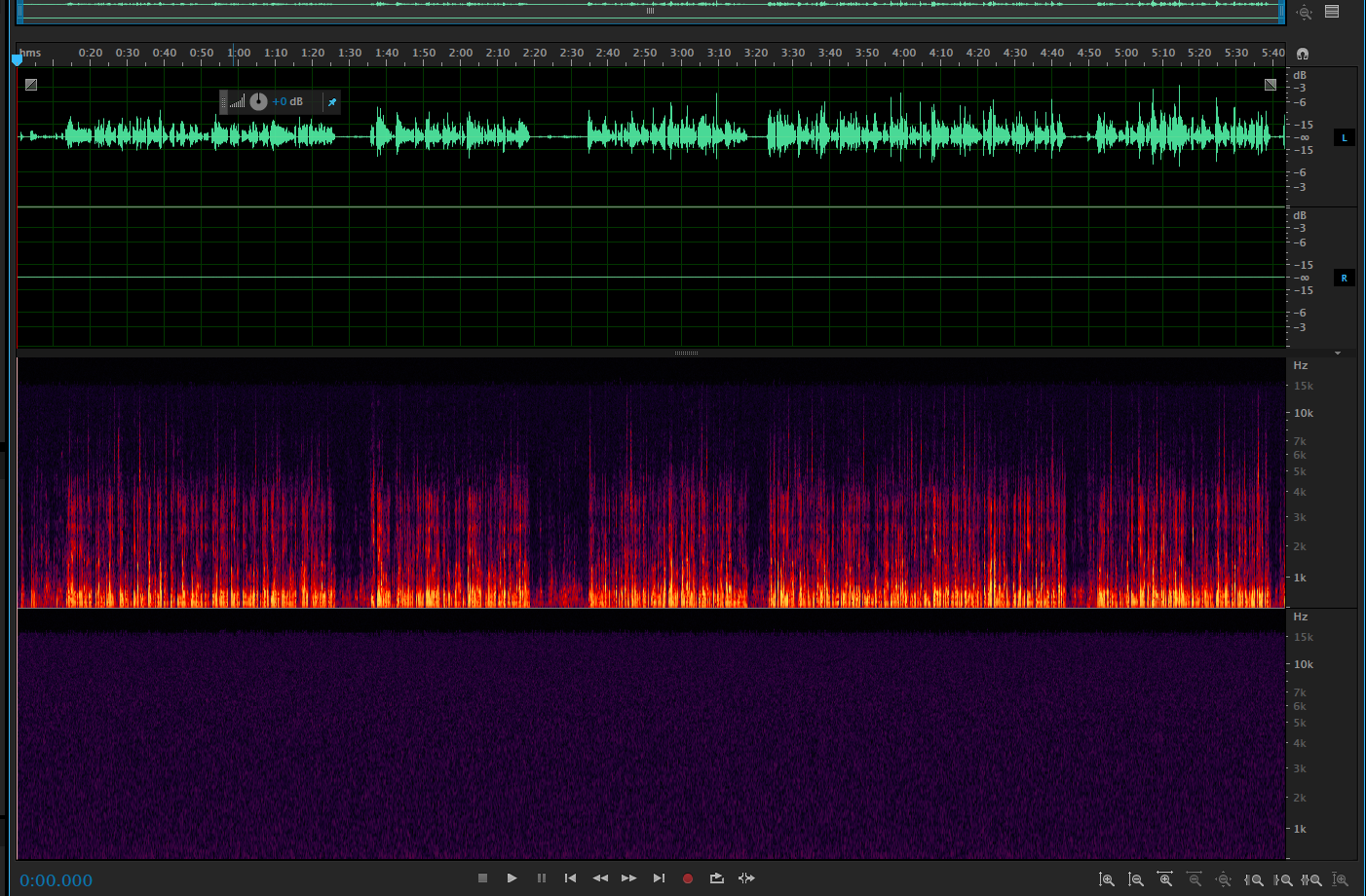Viewport: 1366px width, 896px height.
Task: Toggle the left channel L button
Action: point(1345,138)
